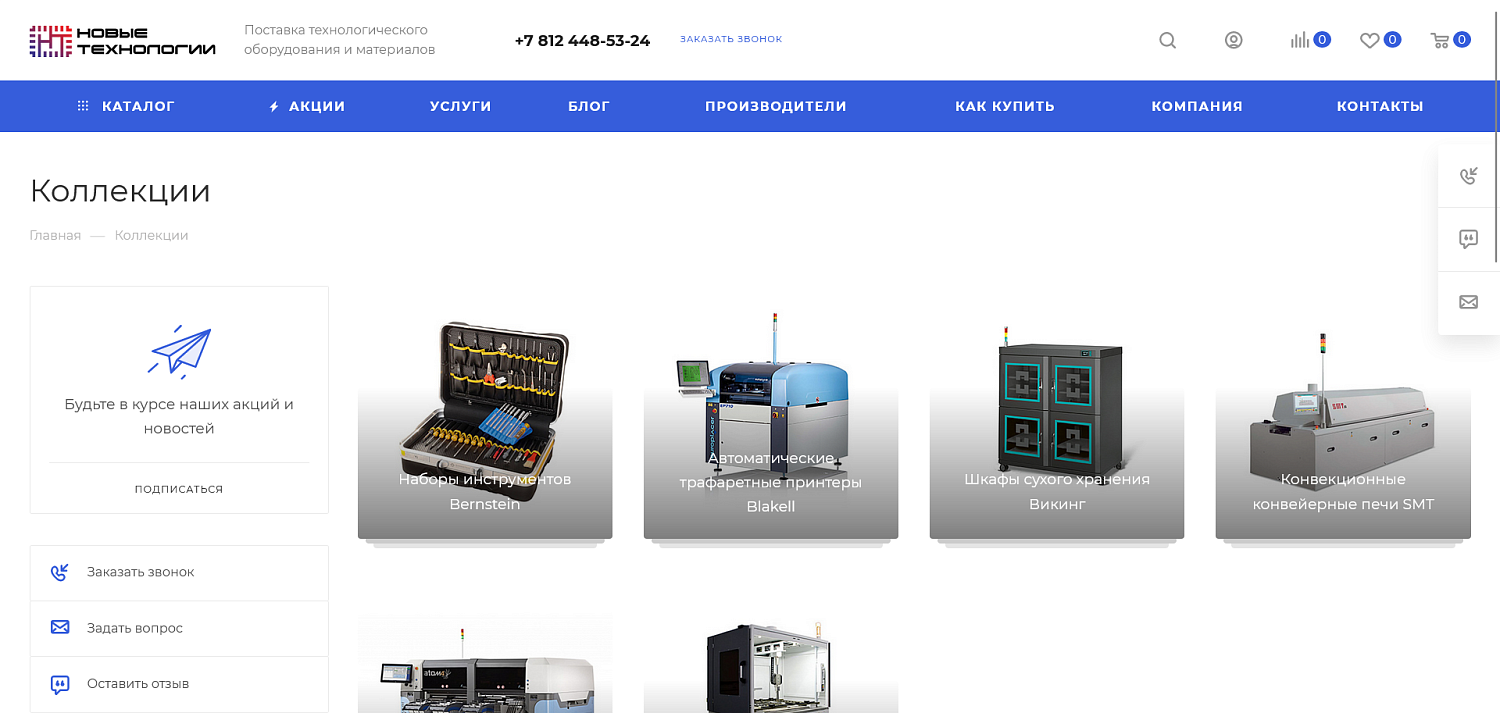
Task: Open the shopping cart icon
Action: pos(1439,40)
